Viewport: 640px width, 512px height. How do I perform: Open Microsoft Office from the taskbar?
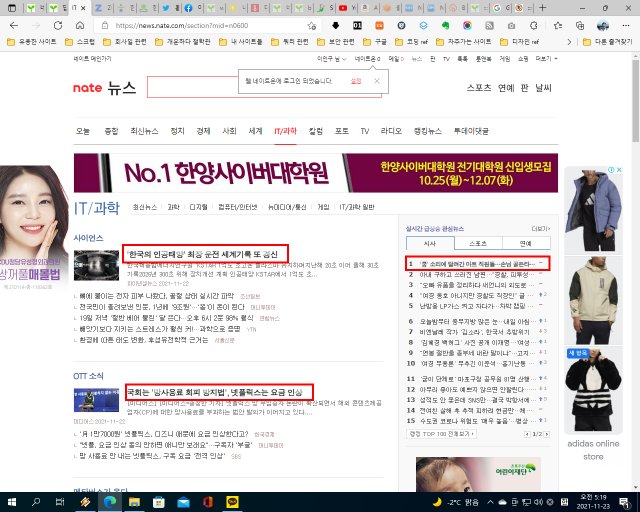pyautogui.click(x=208, y=502)
